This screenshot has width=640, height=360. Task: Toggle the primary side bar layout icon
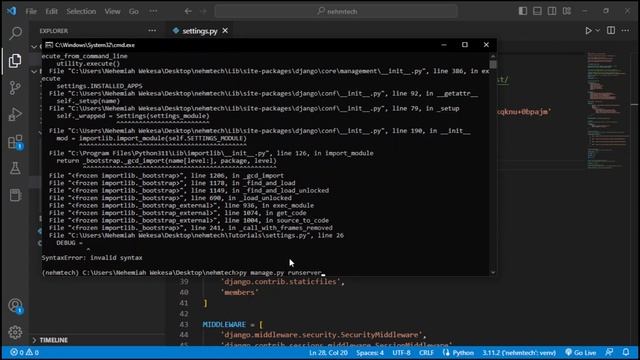(523, 11)
